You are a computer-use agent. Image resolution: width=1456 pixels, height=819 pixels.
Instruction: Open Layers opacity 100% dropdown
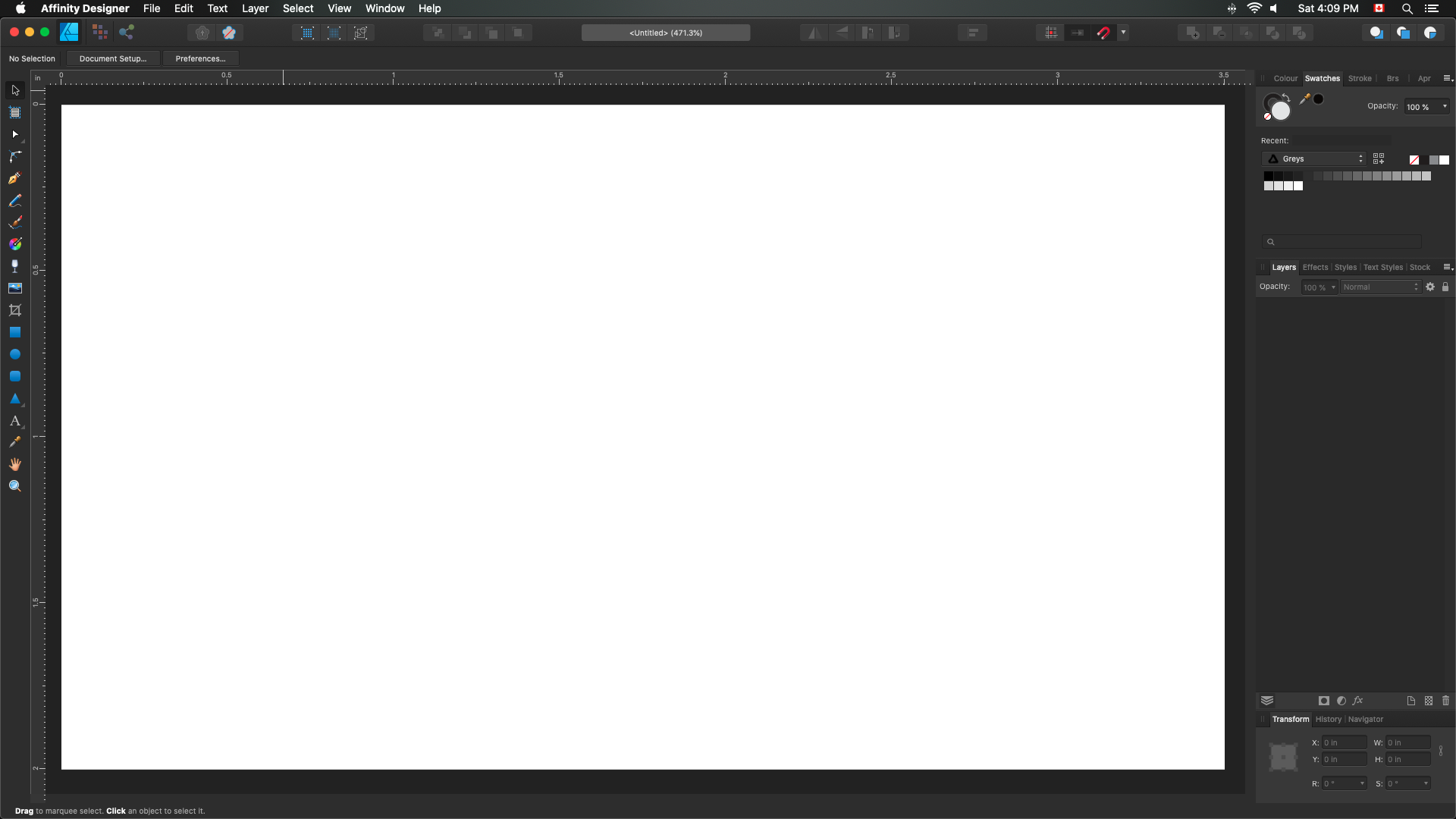[x=1333, y=287]
